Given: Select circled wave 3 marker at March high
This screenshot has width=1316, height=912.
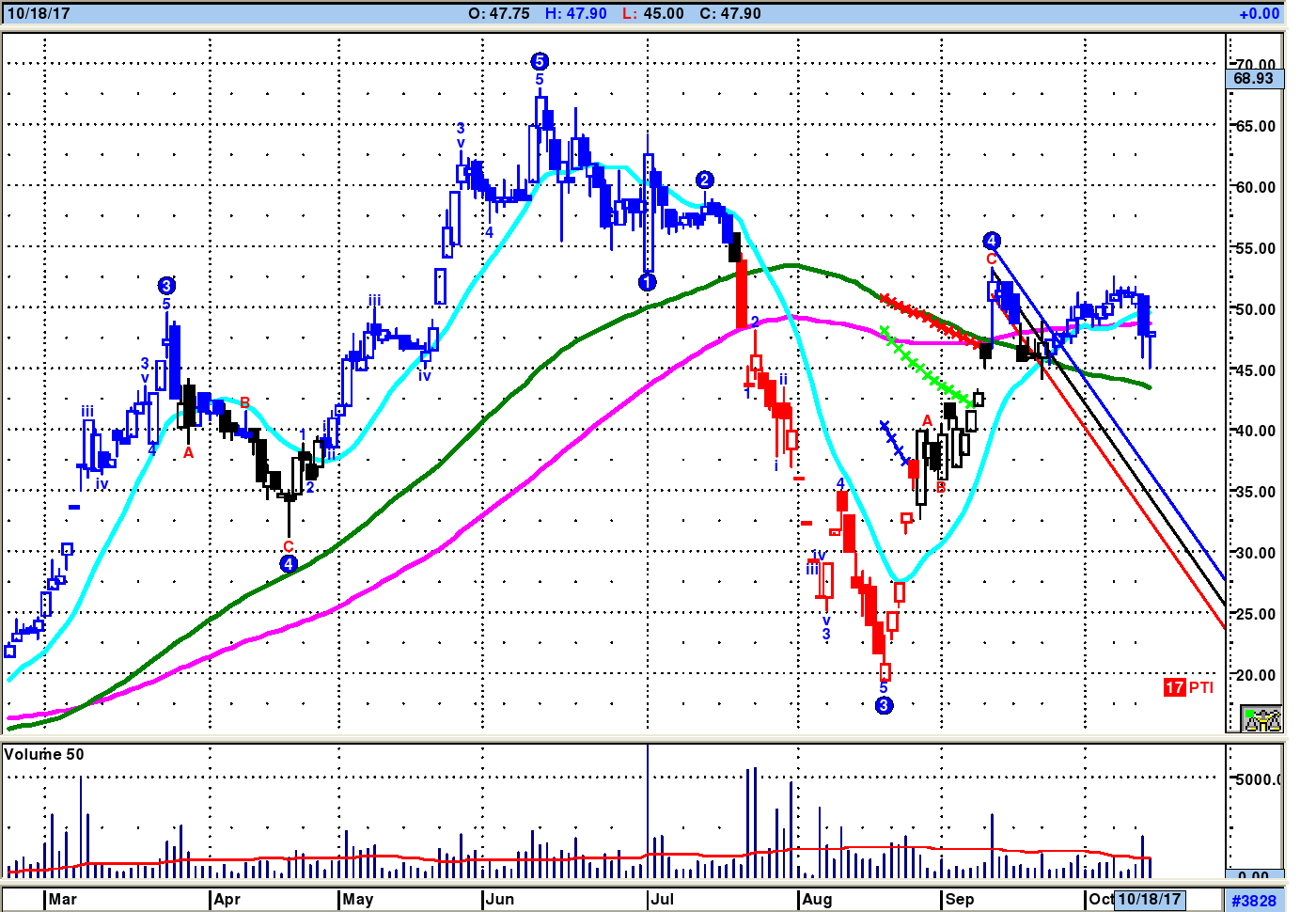Looking at the screenshot, I should pyautogui.click(x=166, y=286).
